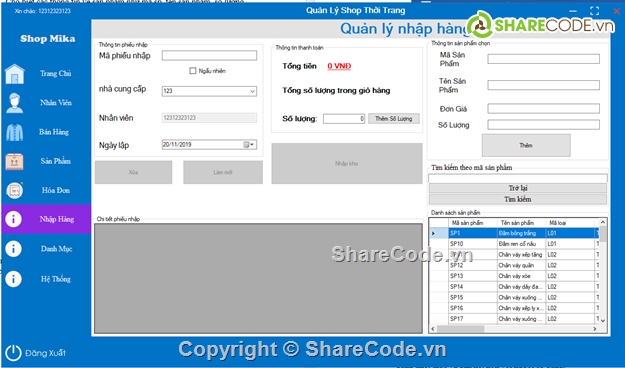Image resolution: width=625 pixels, height=368 pixels.
Task: Toggle the Ngẫu nhiên checkbox
Action: point(193,71)
